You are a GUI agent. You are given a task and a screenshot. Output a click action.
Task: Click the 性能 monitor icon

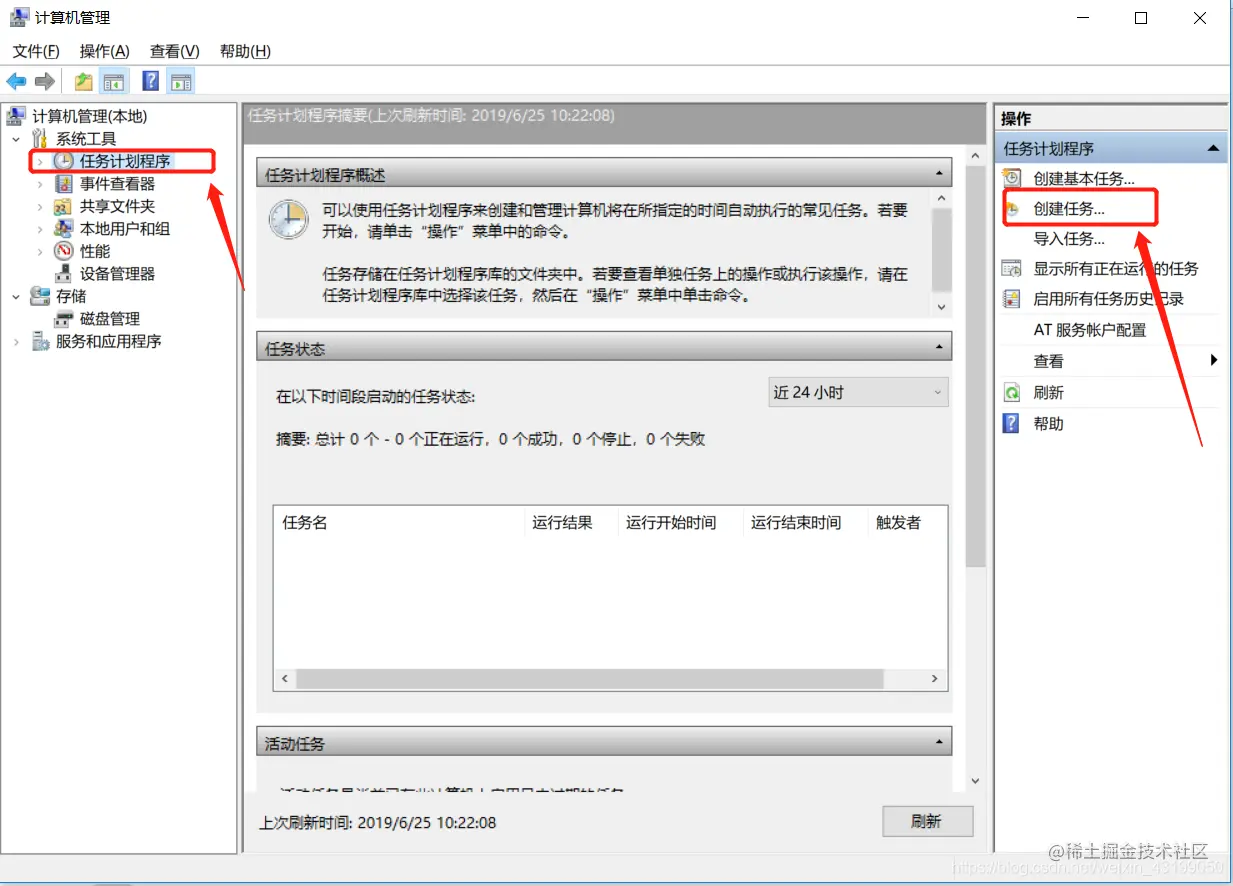63,251
